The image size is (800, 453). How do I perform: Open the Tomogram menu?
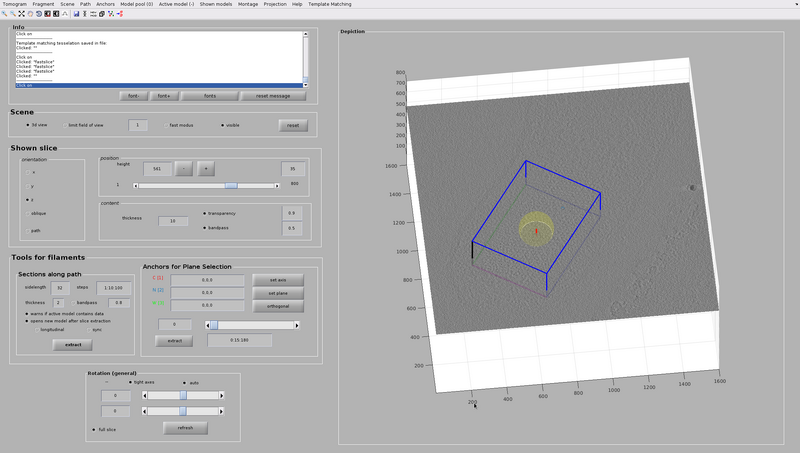point(15,4)
